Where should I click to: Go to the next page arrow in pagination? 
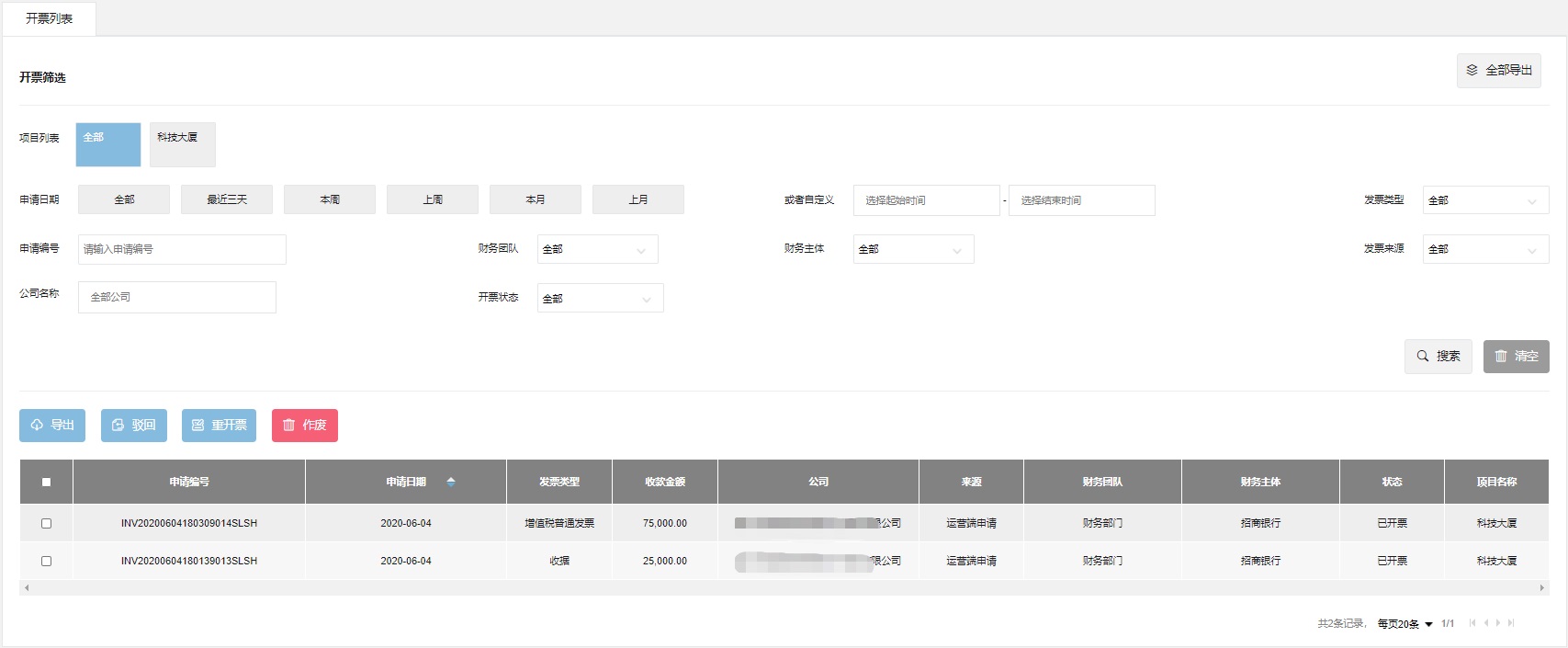click(x=1498, y=623)
